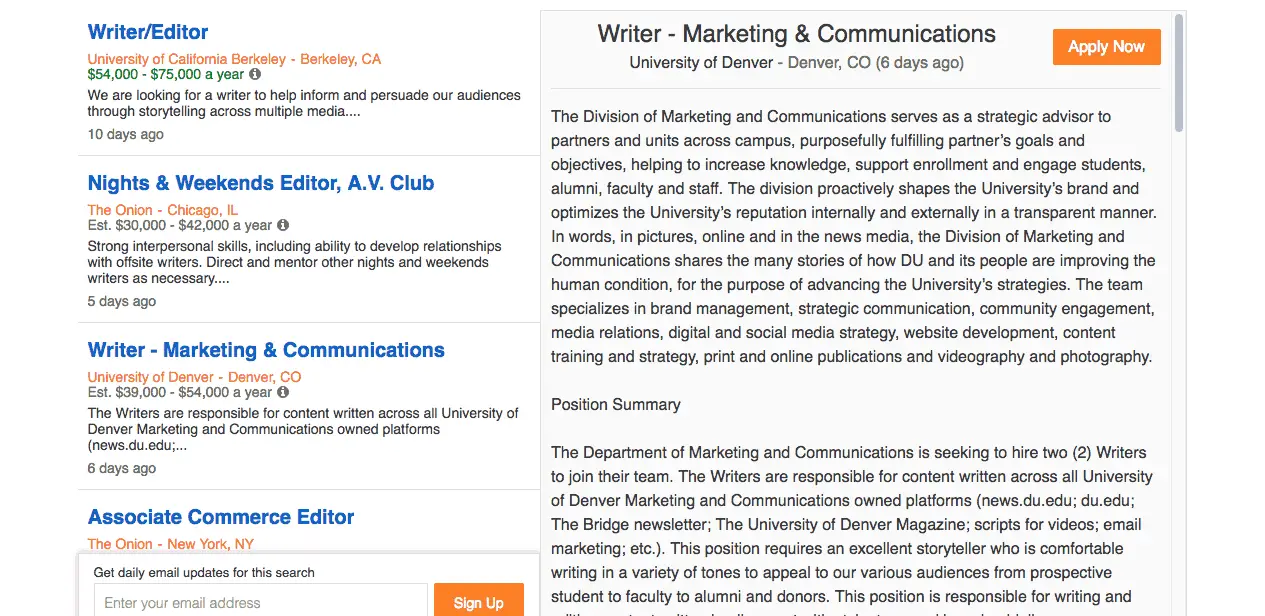Select Writer - Marketing & Communications listing title
Screen dimensions: 1265x616
[x=266, y=350]
